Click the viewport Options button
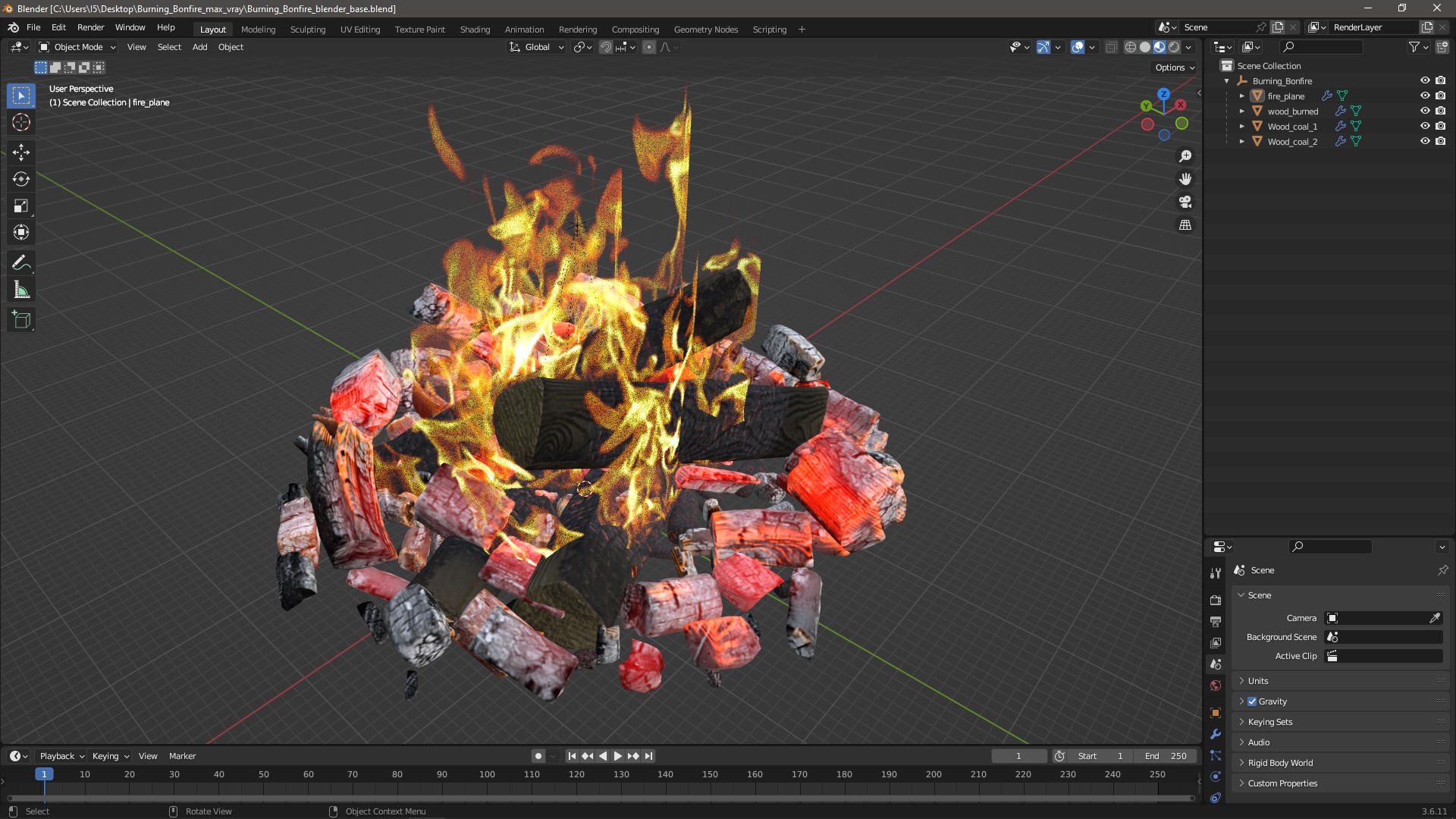Screen dimensions: 1456x819 pyautogui.click(x=1174, y=67)
